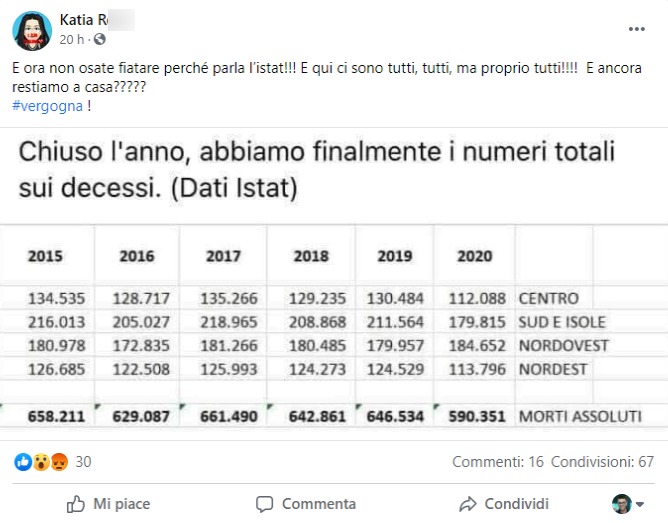668x523 pixels.
Task: View the list of 30 reactions
Action: coord(83,462)
